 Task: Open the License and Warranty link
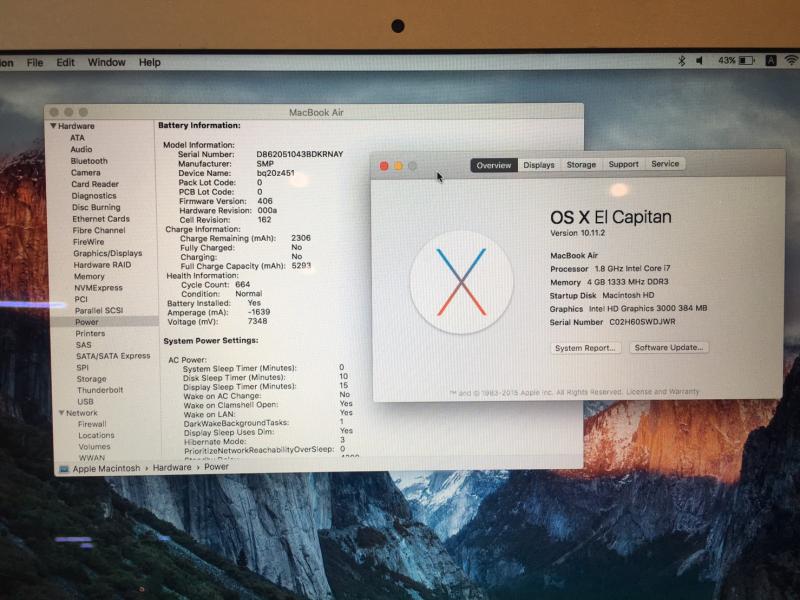pos(664,392)
